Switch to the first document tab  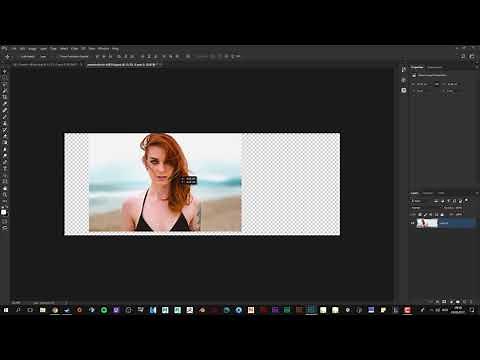coord(45,65)
